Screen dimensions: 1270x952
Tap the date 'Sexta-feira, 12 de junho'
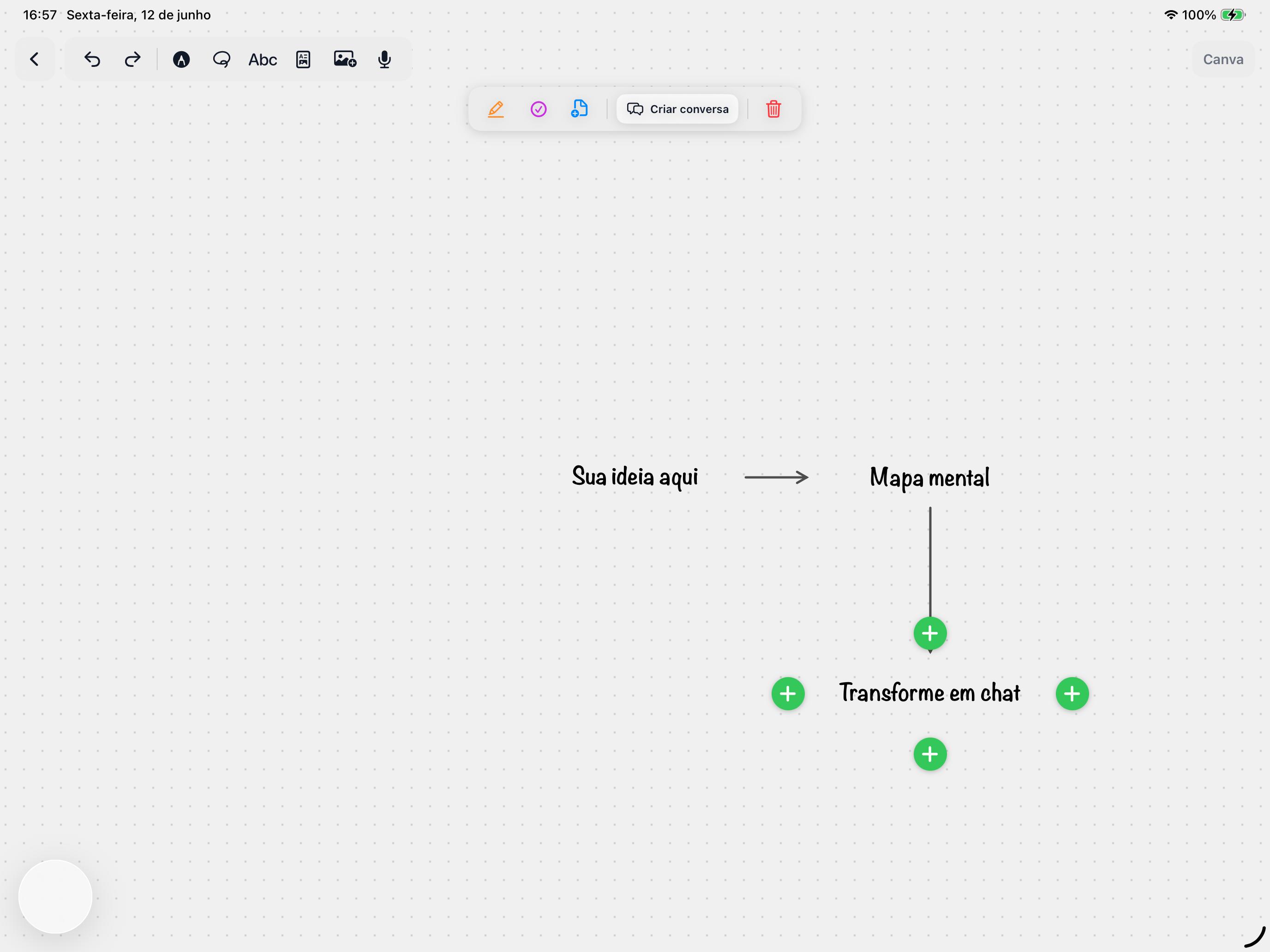(x=138, y=15)
